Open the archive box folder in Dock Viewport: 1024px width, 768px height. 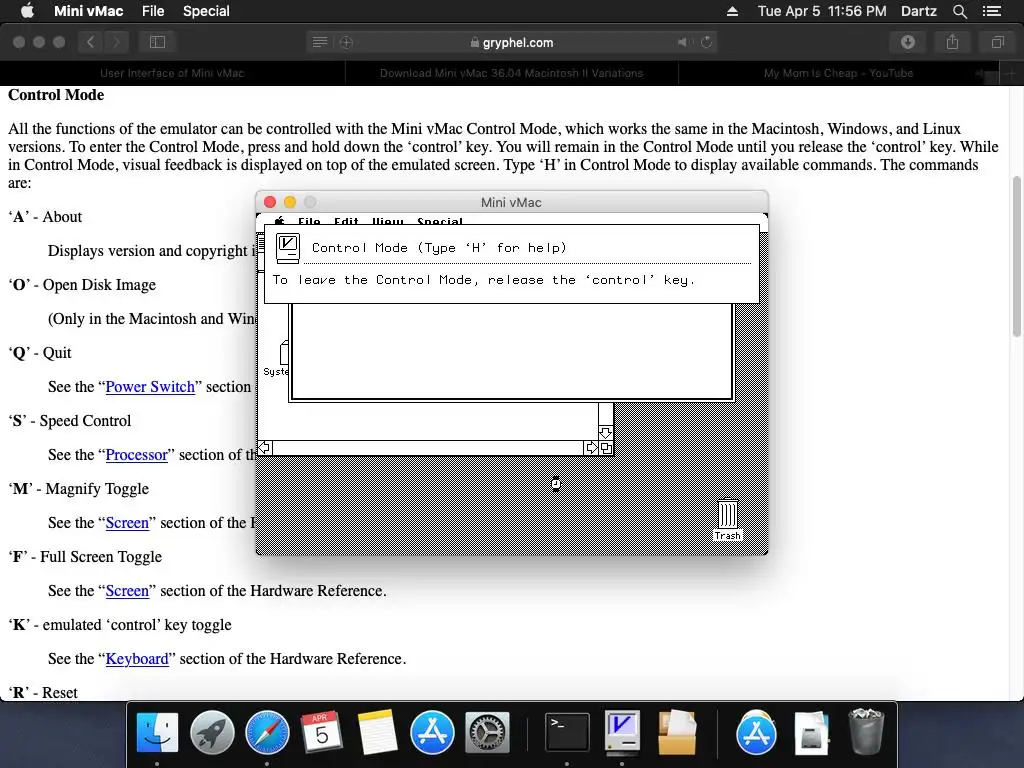(x=677, y=731)
